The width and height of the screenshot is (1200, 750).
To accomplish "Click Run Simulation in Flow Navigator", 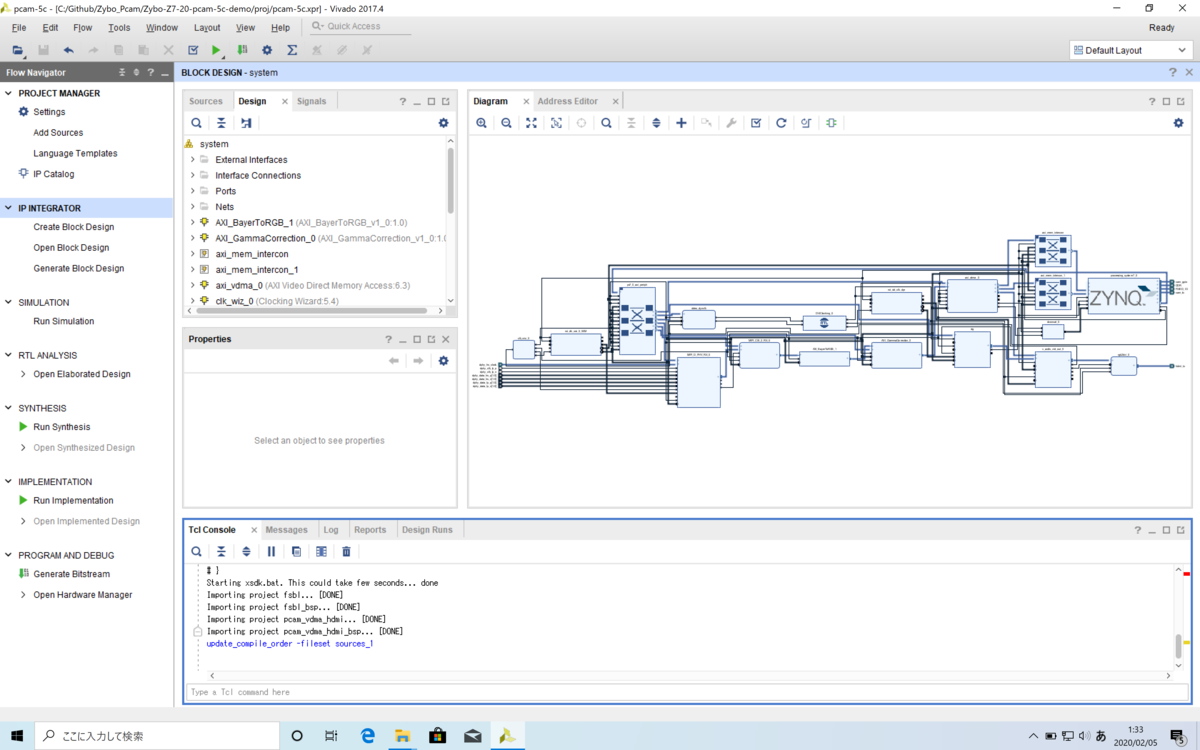I will coord(64,321).
